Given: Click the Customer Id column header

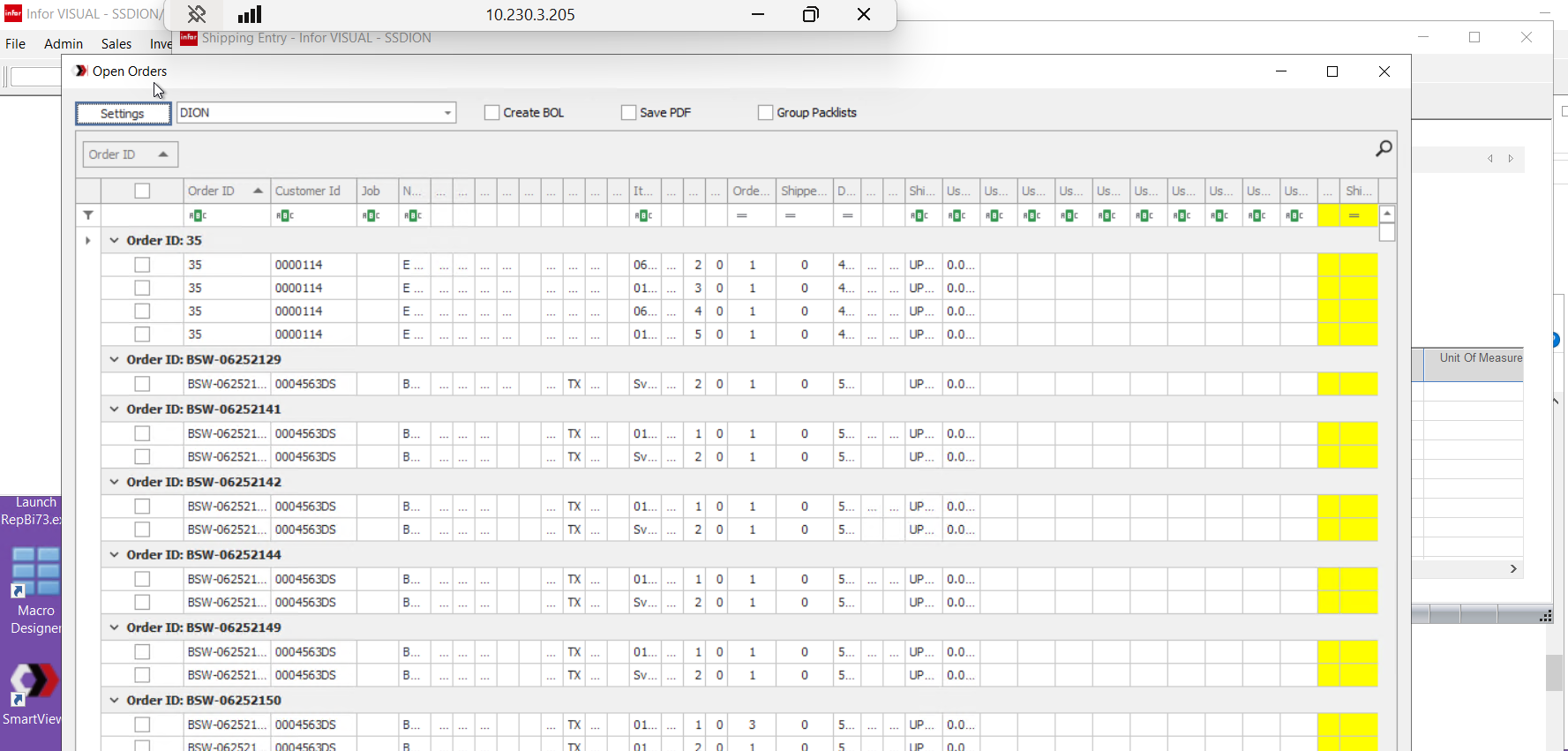Looking at the screenshot, I should click(313, 191).
